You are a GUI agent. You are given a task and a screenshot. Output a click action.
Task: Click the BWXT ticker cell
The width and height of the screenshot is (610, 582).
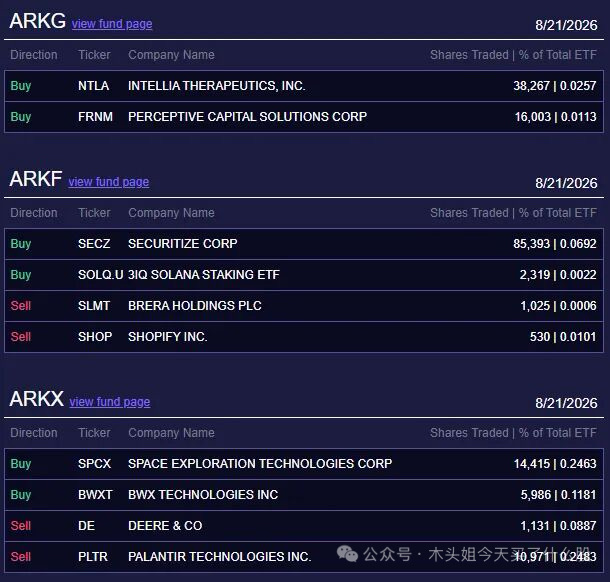point(95,495)
